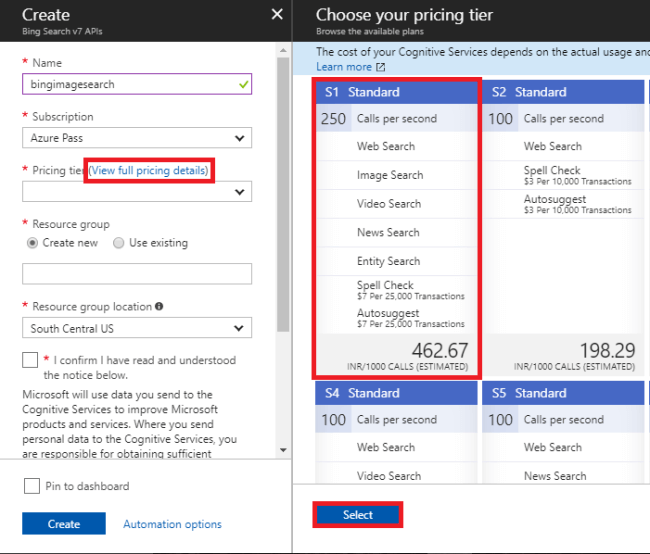The width and height of the screenshot is (650, 554).
Task: Select the Create new radio button
Action: (x=33, y=243)
